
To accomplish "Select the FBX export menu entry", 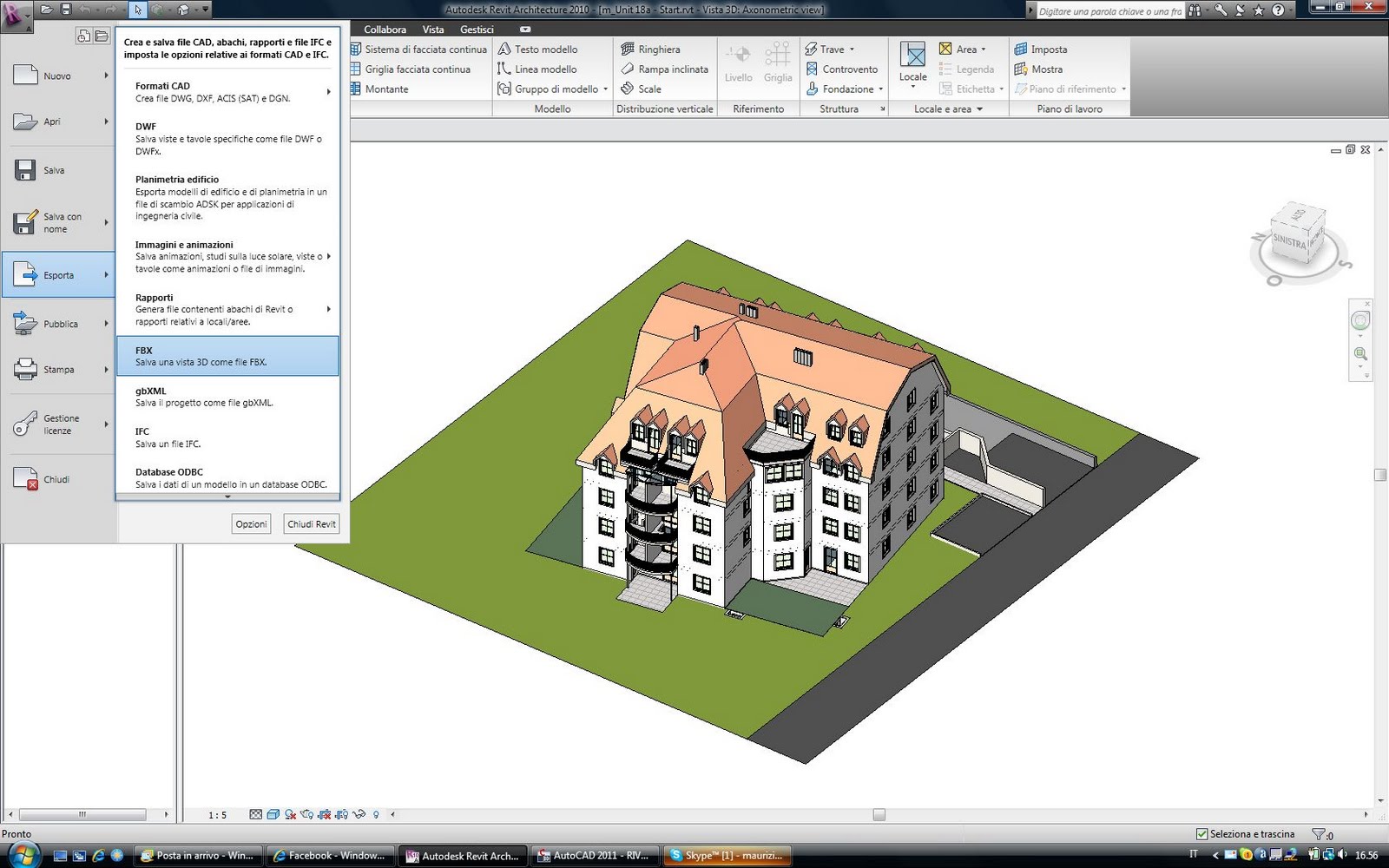I will [227, 356].
